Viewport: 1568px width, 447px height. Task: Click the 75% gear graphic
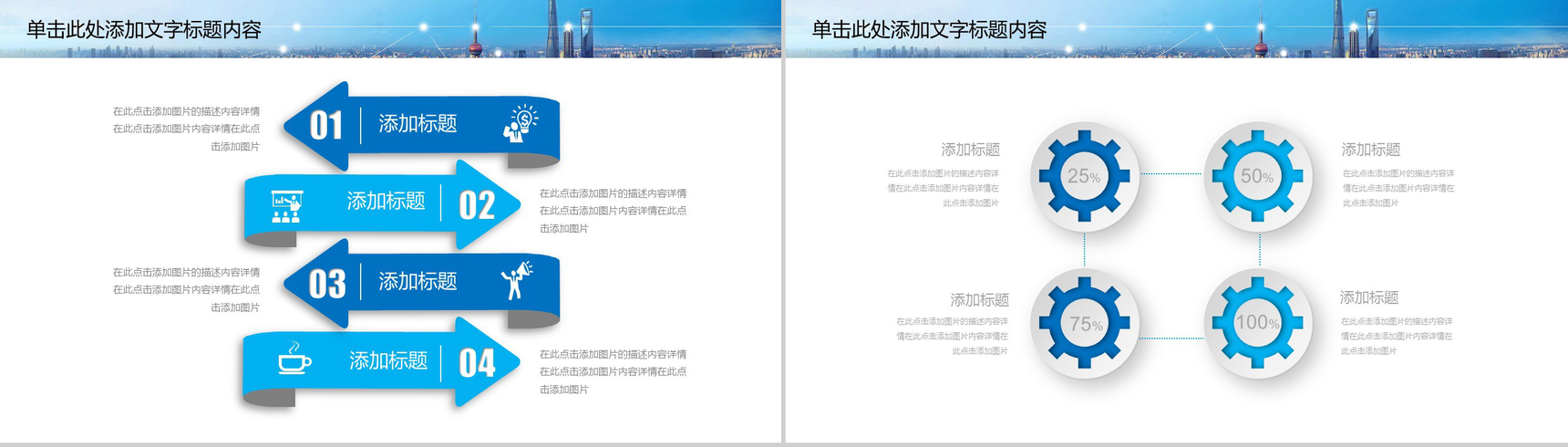point(1084,323)
